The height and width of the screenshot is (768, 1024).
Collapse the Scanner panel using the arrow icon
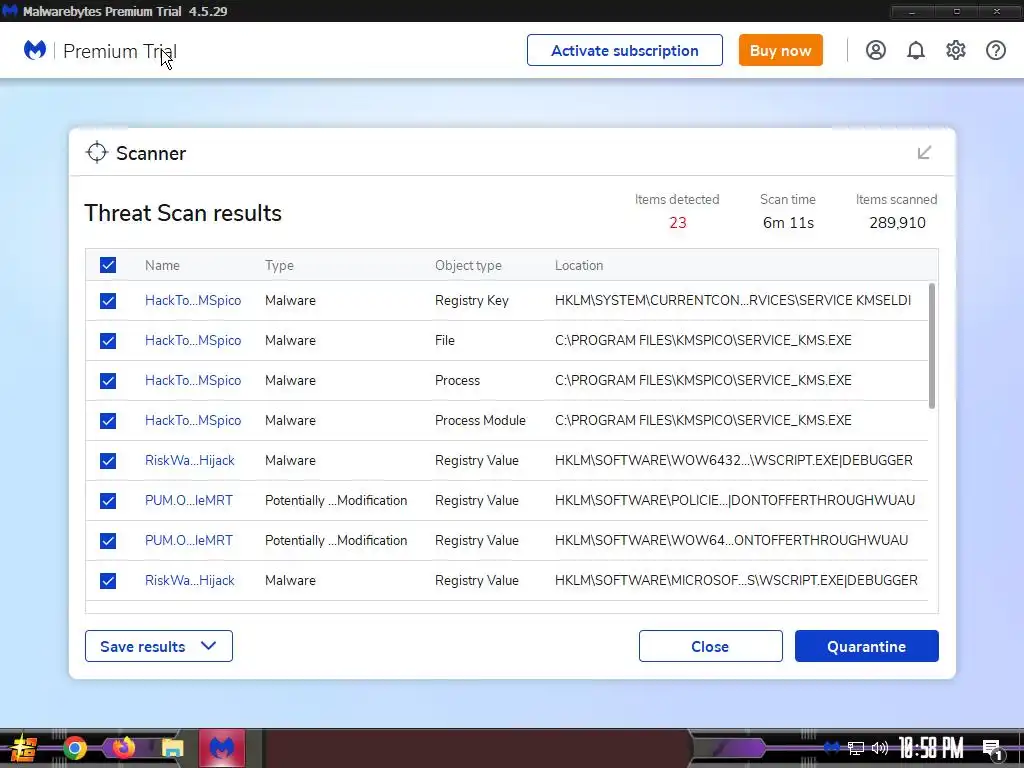924,152
